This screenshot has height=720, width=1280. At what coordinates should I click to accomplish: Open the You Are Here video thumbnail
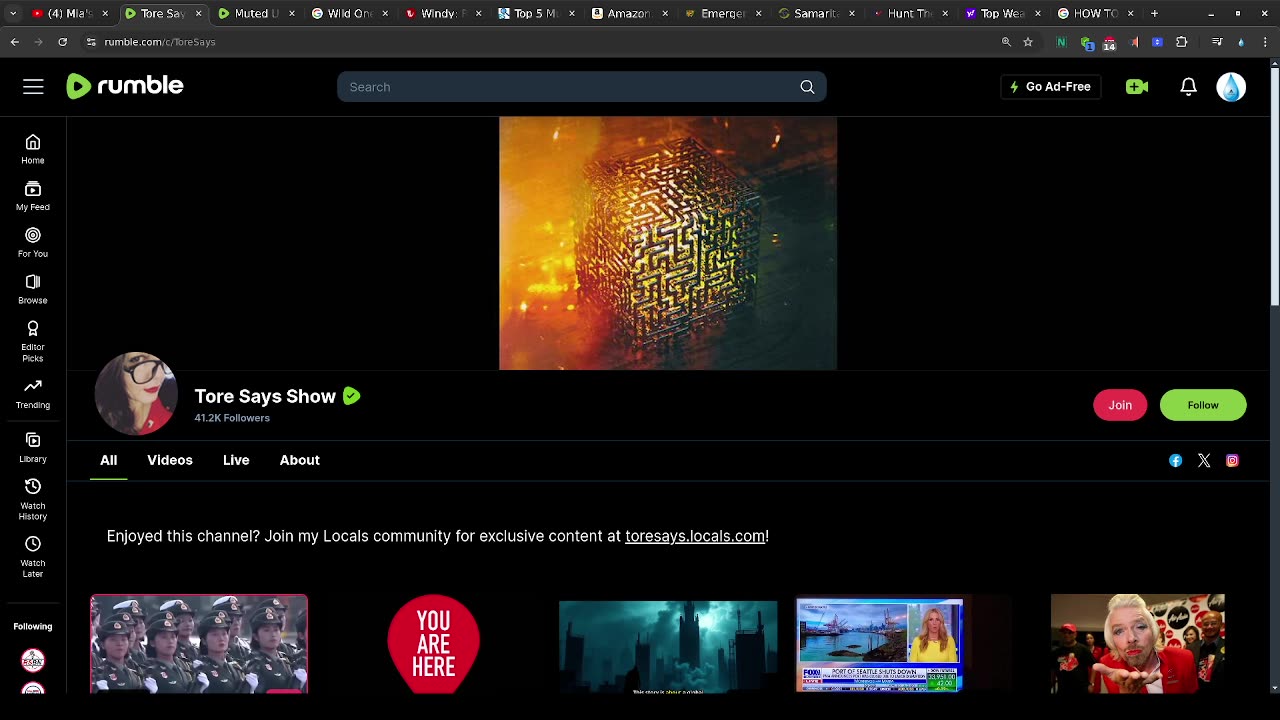click(x=433, y=644)
